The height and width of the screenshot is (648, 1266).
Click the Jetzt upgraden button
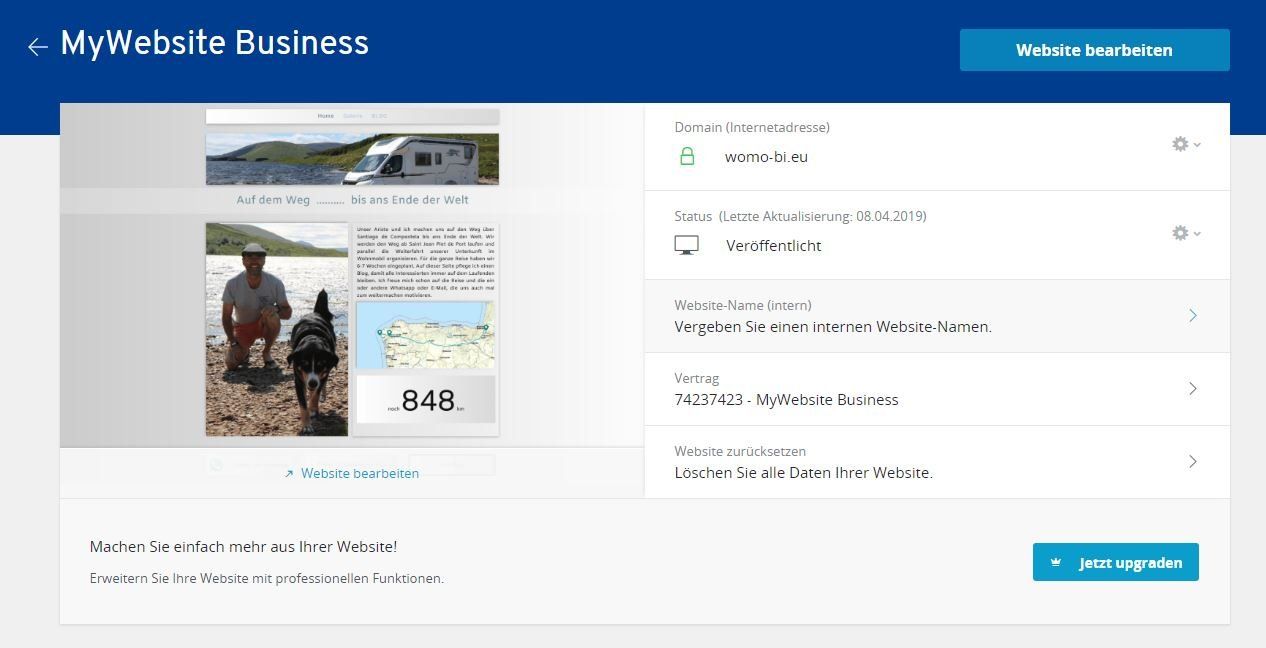1116,562
